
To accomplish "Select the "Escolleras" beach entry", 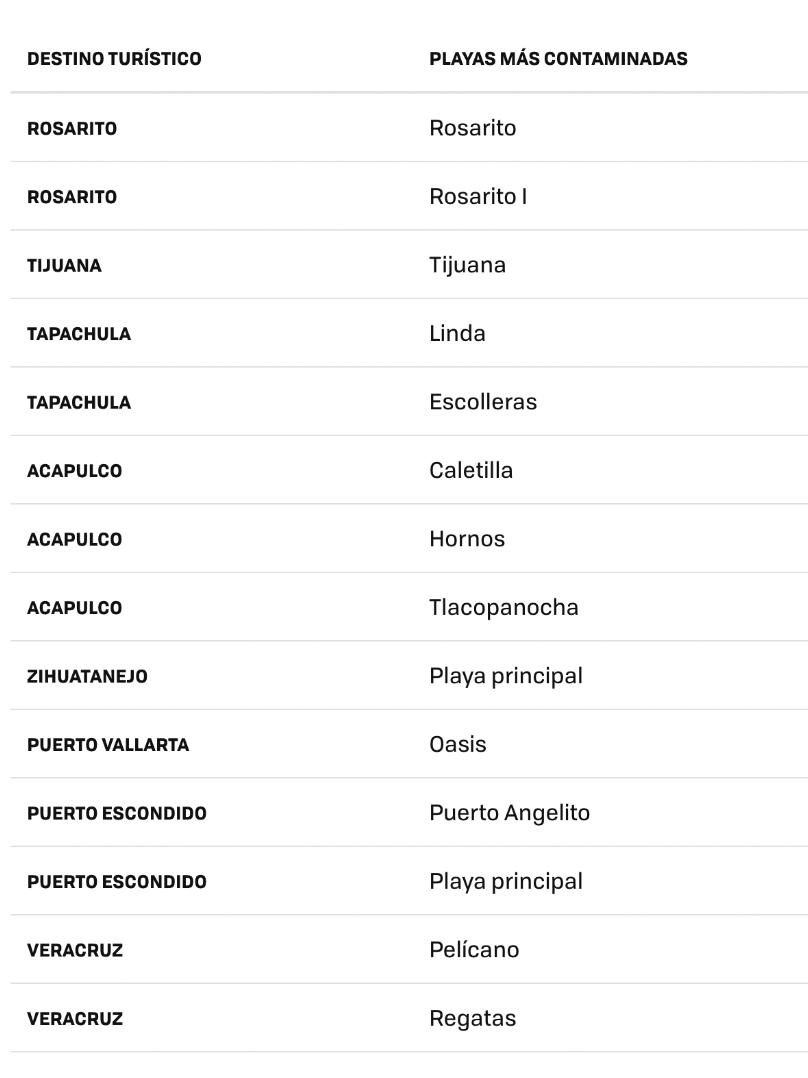I will coord(483,402).
